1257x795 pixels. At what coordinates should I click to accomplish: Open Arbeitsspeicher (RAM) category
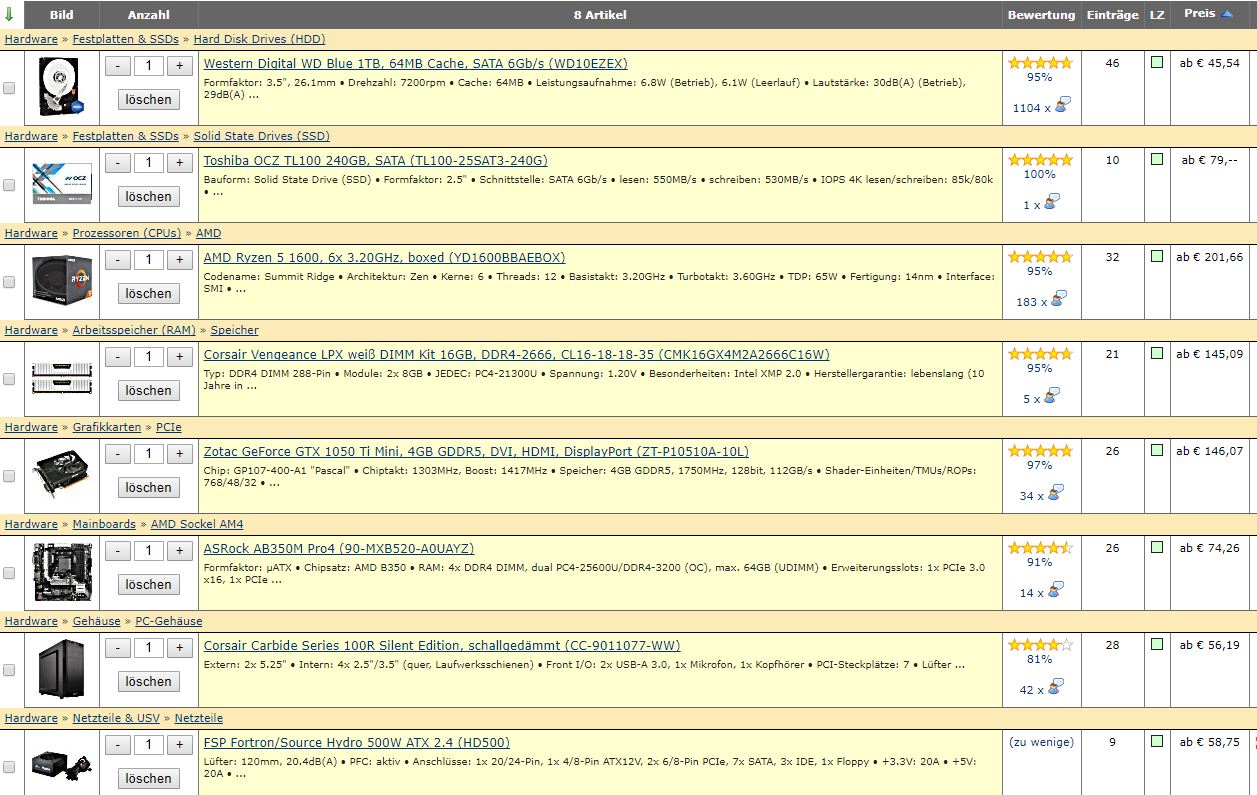pos(133,330)
